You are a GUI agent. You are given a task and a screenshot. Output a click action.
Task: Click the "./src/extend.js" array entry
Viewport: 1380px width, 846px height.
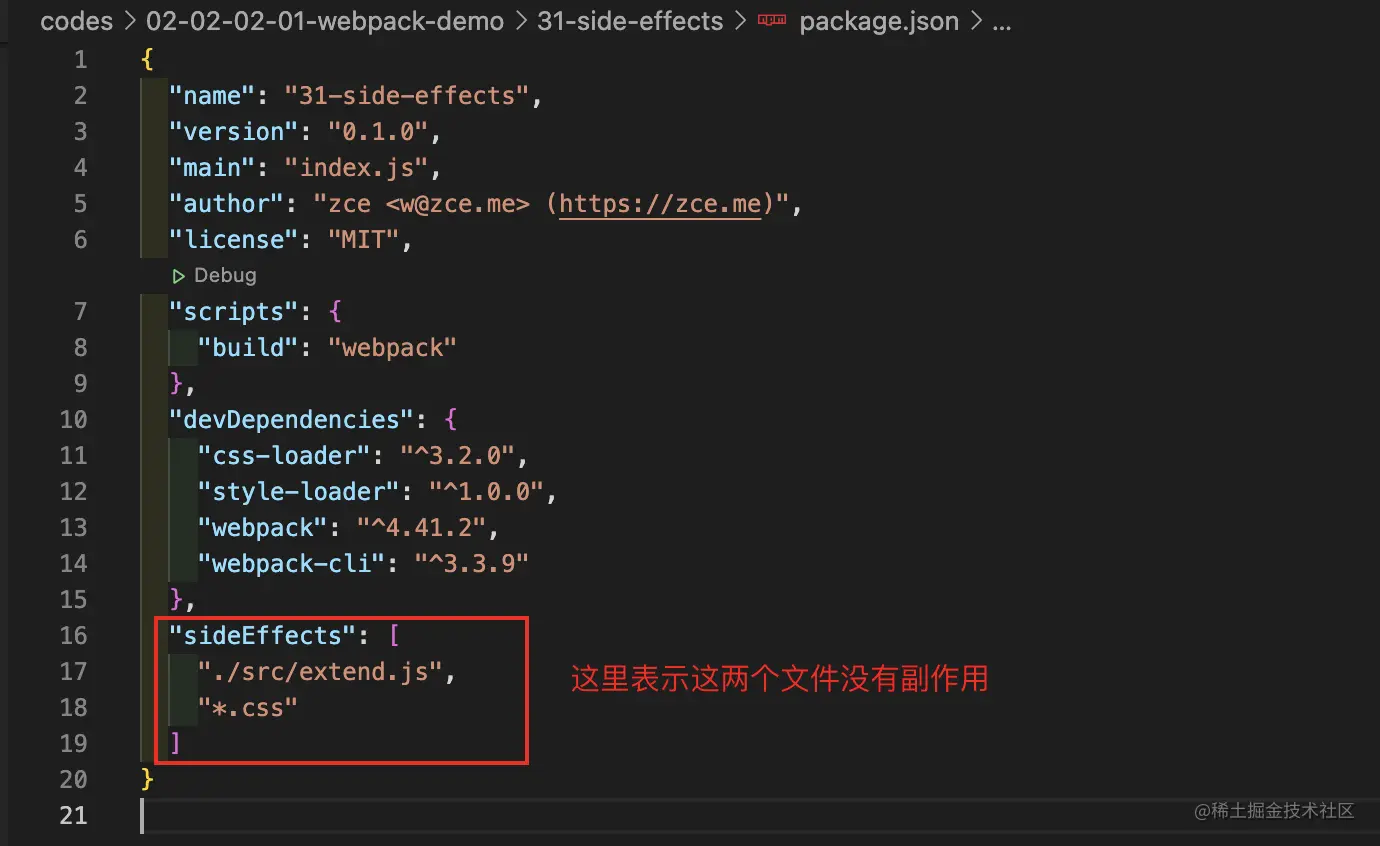320,672
